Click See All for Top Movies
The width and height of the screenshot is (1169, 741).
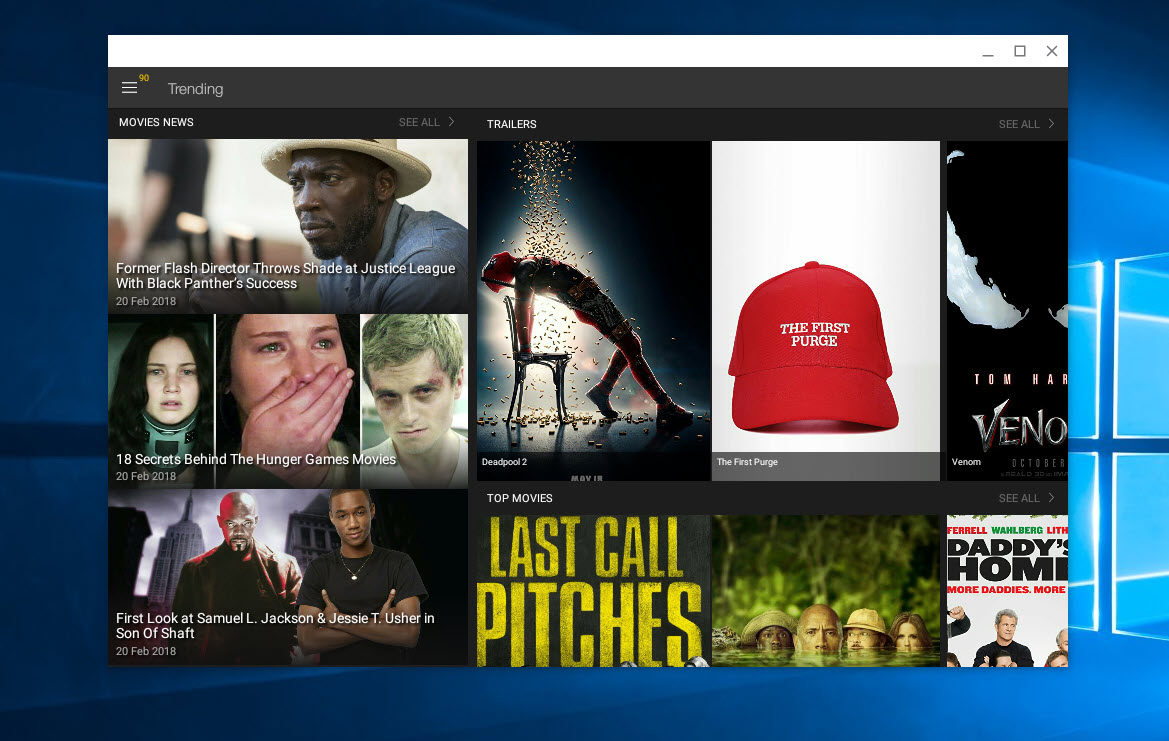(1018, 498)
